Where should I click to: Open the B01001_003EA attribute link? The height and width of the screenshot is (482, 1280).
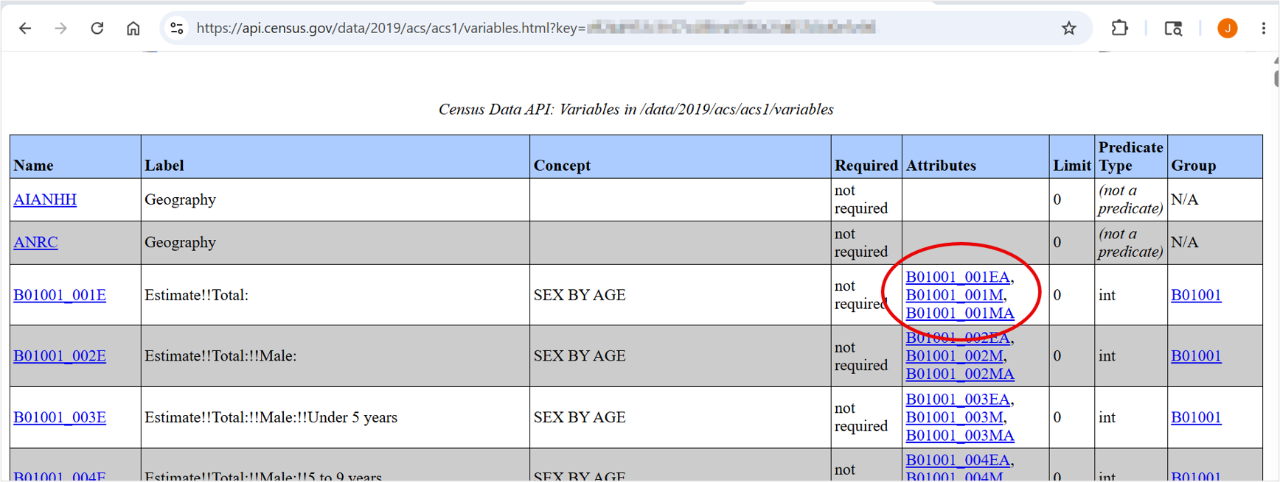(x=958, y=399)
